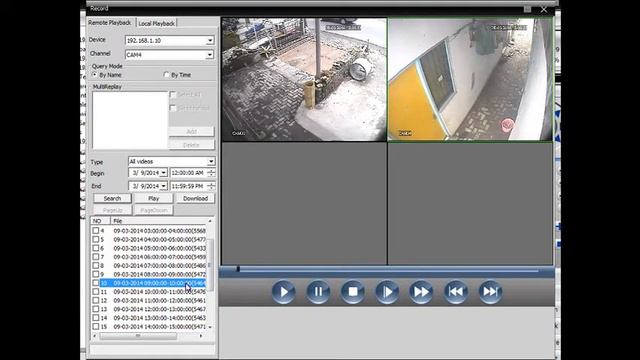Check the box for file number 6
This screenshot has width=640, height=360.
click(x=96, y=248)
